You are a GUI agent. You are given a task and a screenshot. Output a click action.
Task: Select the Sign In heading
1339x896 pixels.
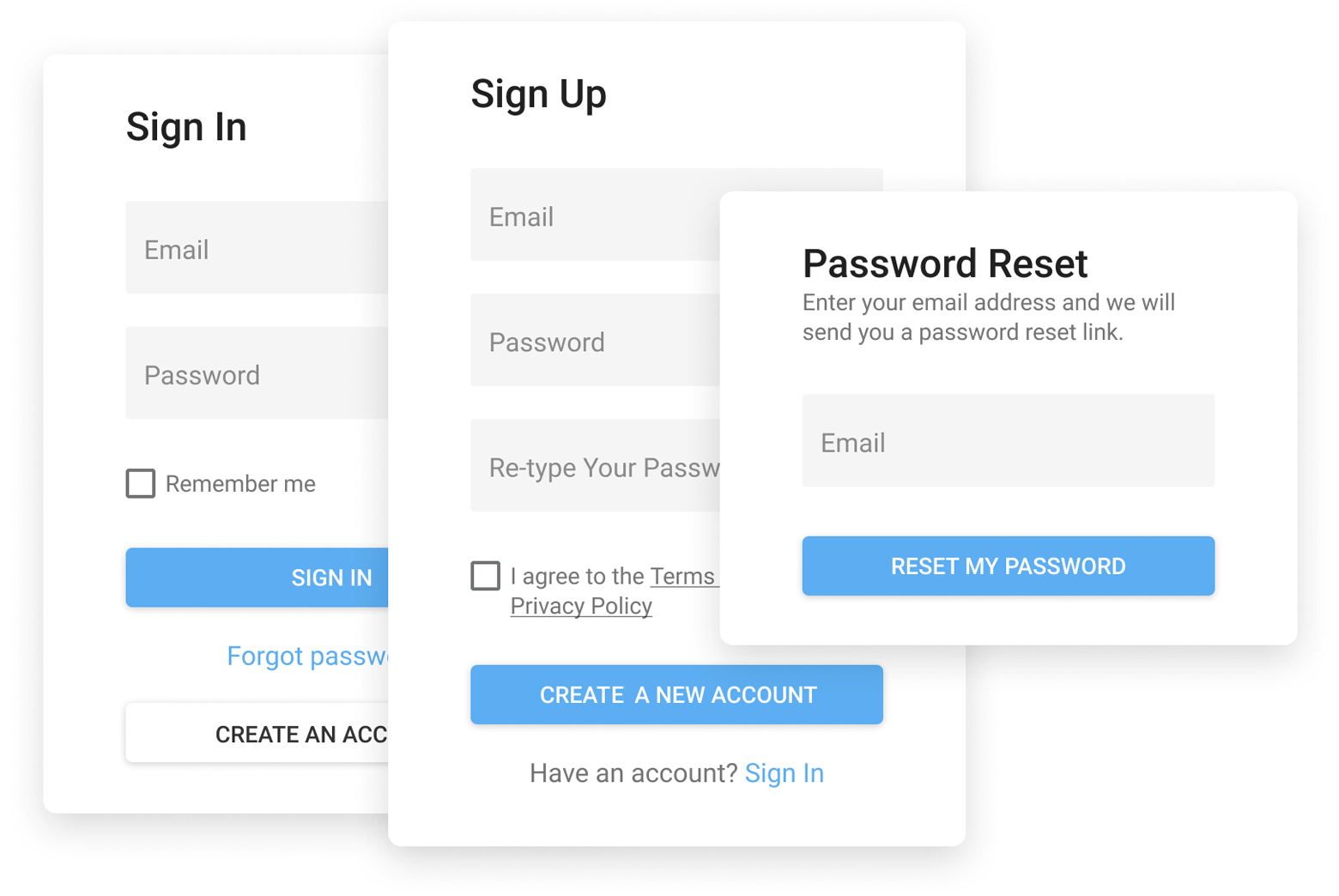point(186,127)
